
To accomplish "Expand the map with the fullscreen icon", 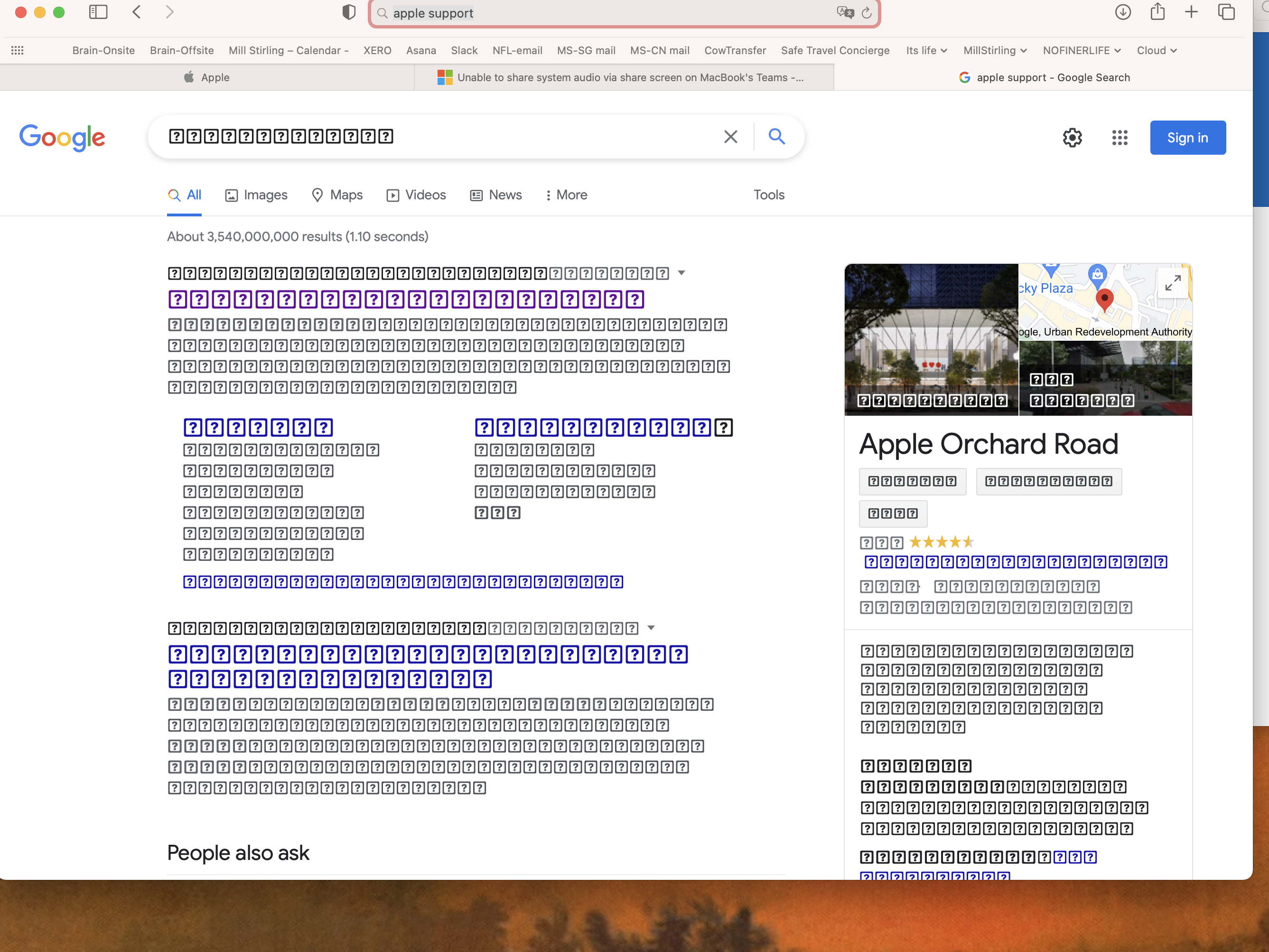I will (x=1173, y=283).
